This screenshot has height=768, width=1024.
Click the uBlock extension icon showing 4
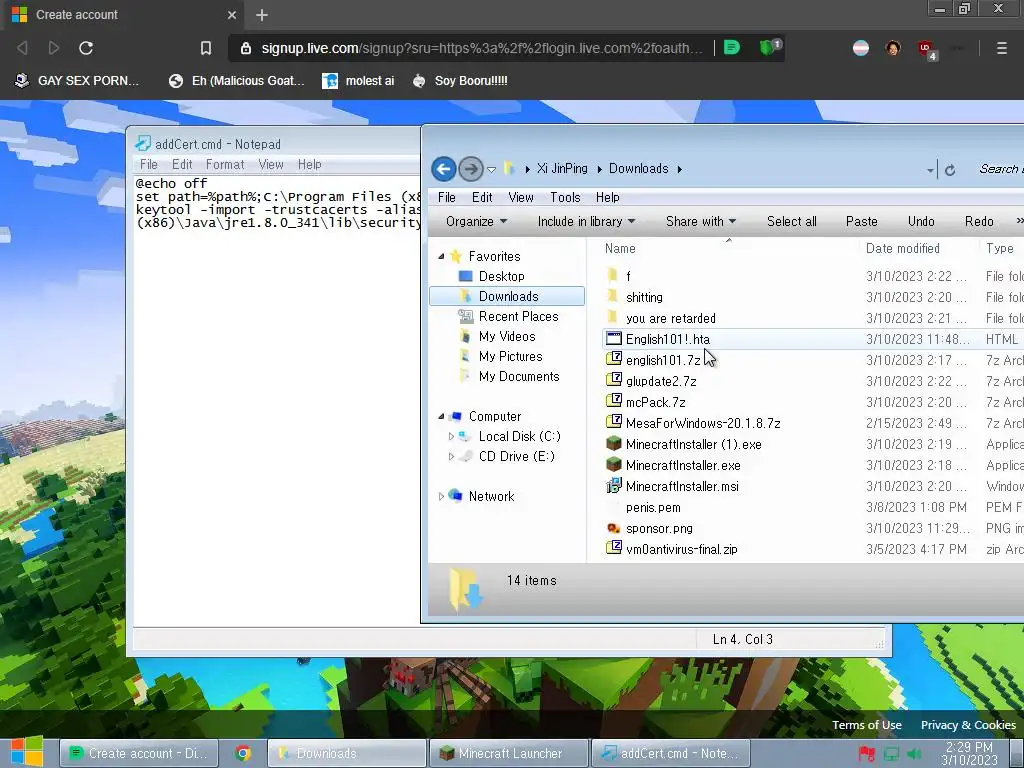pos(927,49)
